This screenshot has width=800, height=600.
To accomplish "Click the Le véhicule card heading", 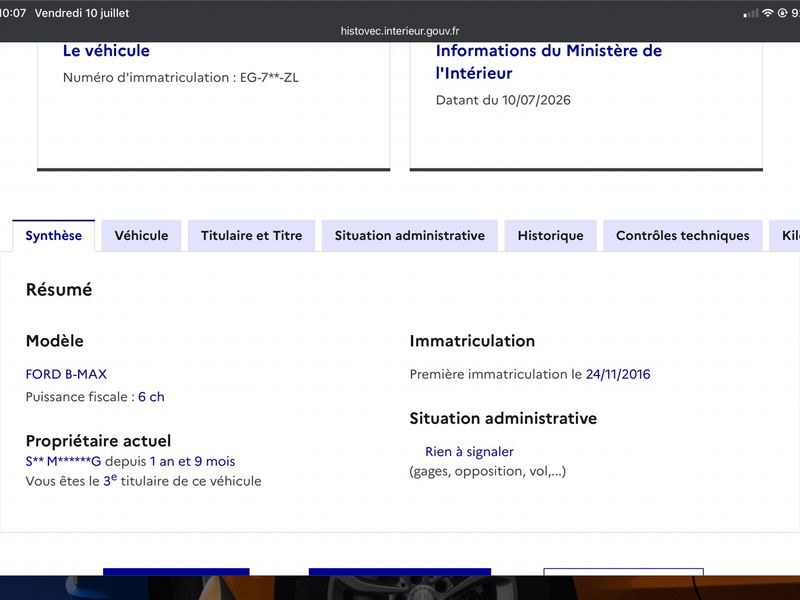I will (106, 51).
